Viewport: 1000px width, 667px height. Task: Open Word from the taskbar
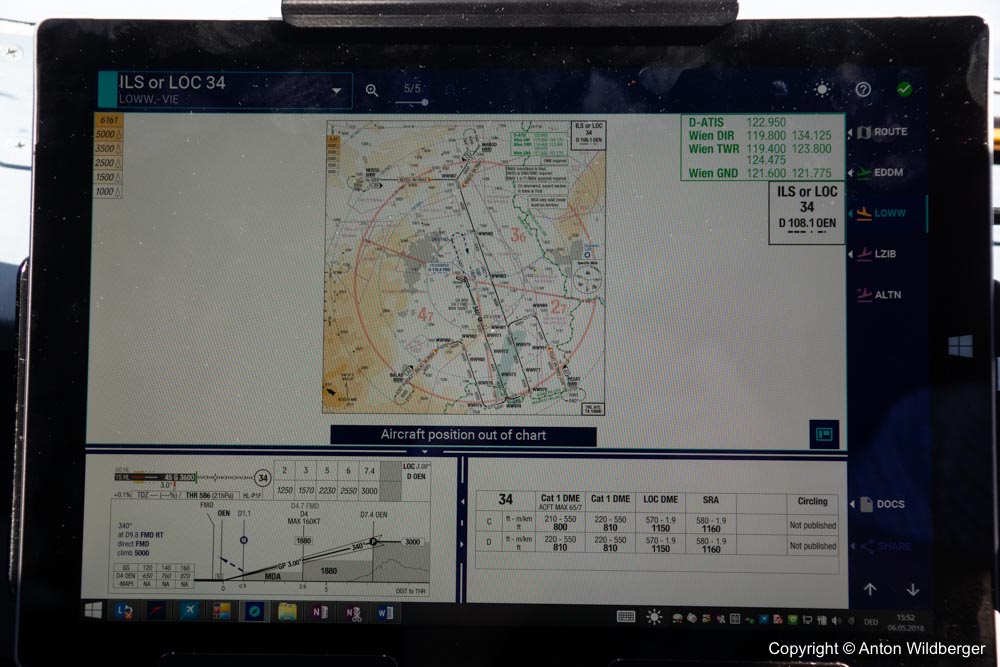(385, 613)
